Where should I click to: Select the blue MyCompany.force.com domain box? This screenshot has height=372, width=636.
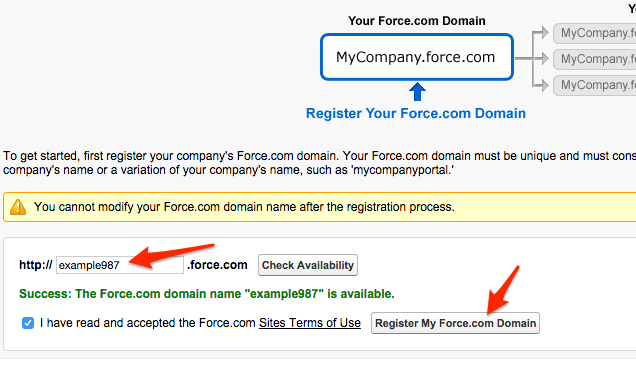pyautogui.click(x=417, y=57)
